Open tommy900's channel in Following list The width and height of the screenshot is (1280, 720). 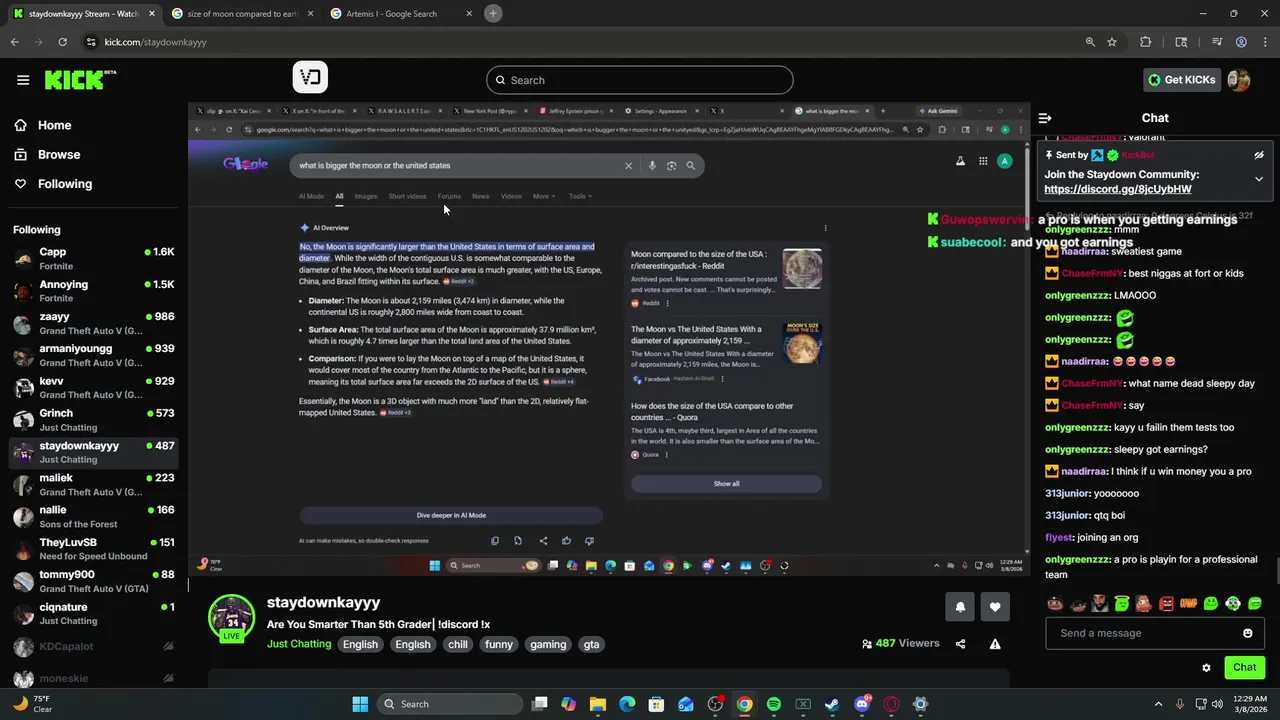93,581
